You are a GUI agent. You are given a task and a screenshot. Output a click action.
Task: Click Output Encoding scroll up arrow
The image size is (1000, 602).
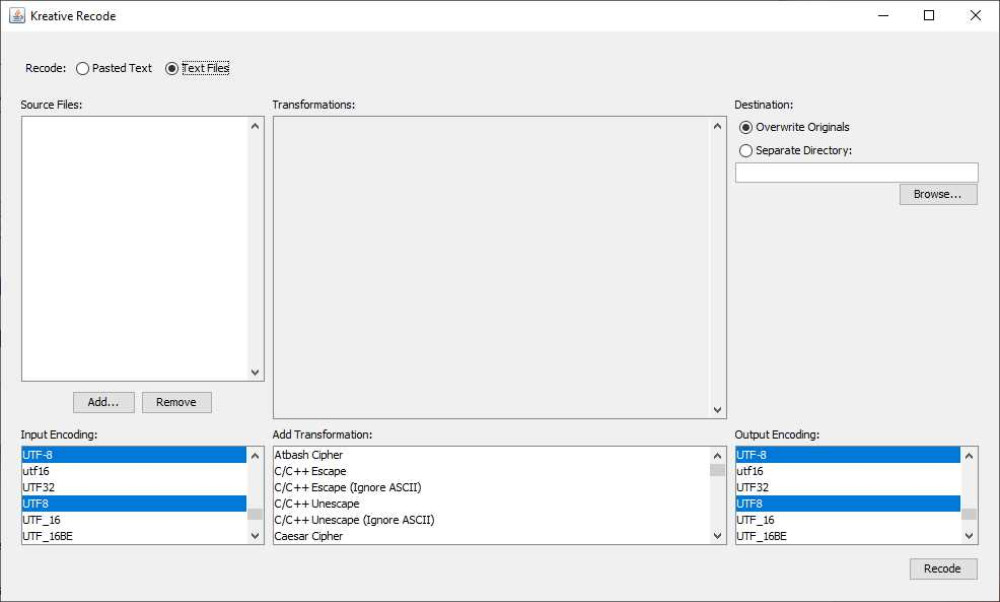pos(969,455)
